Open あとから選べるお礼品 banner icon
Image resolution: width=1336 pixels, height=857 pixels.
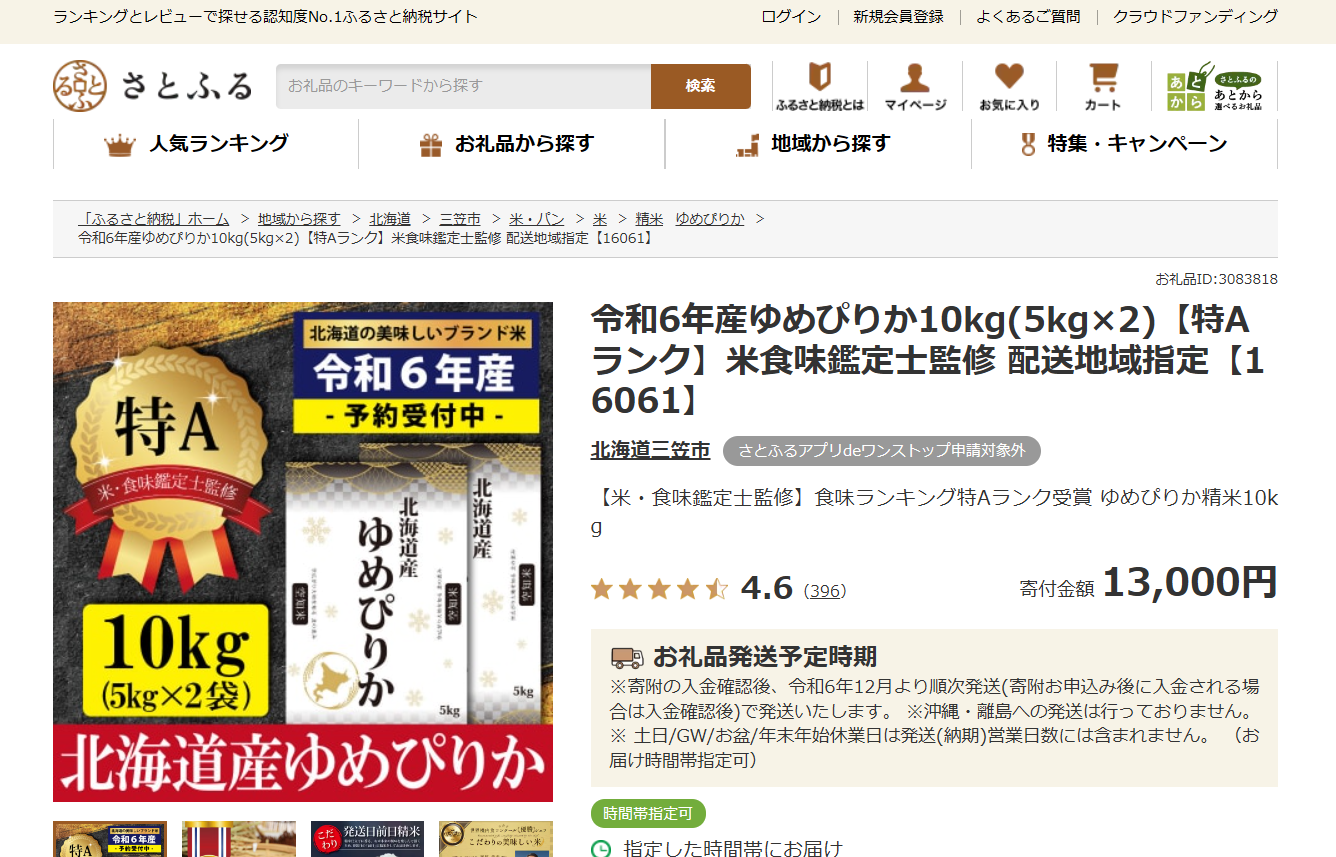tap(1214, 86)
